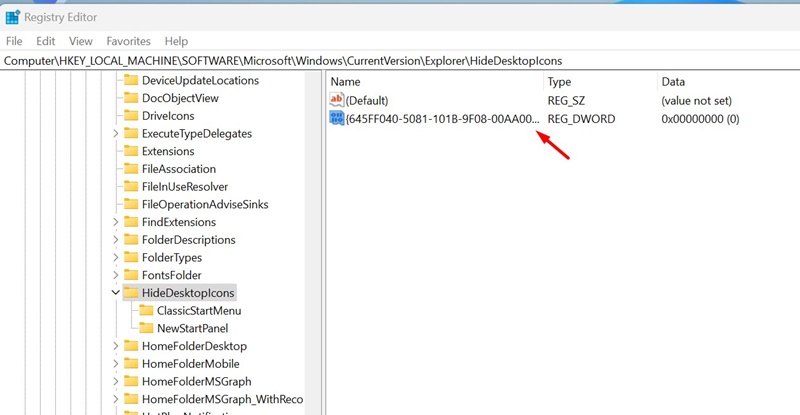Screen dimensions: 800x415
Task: Select the DriveIcons key label
Action: [168, 115]
